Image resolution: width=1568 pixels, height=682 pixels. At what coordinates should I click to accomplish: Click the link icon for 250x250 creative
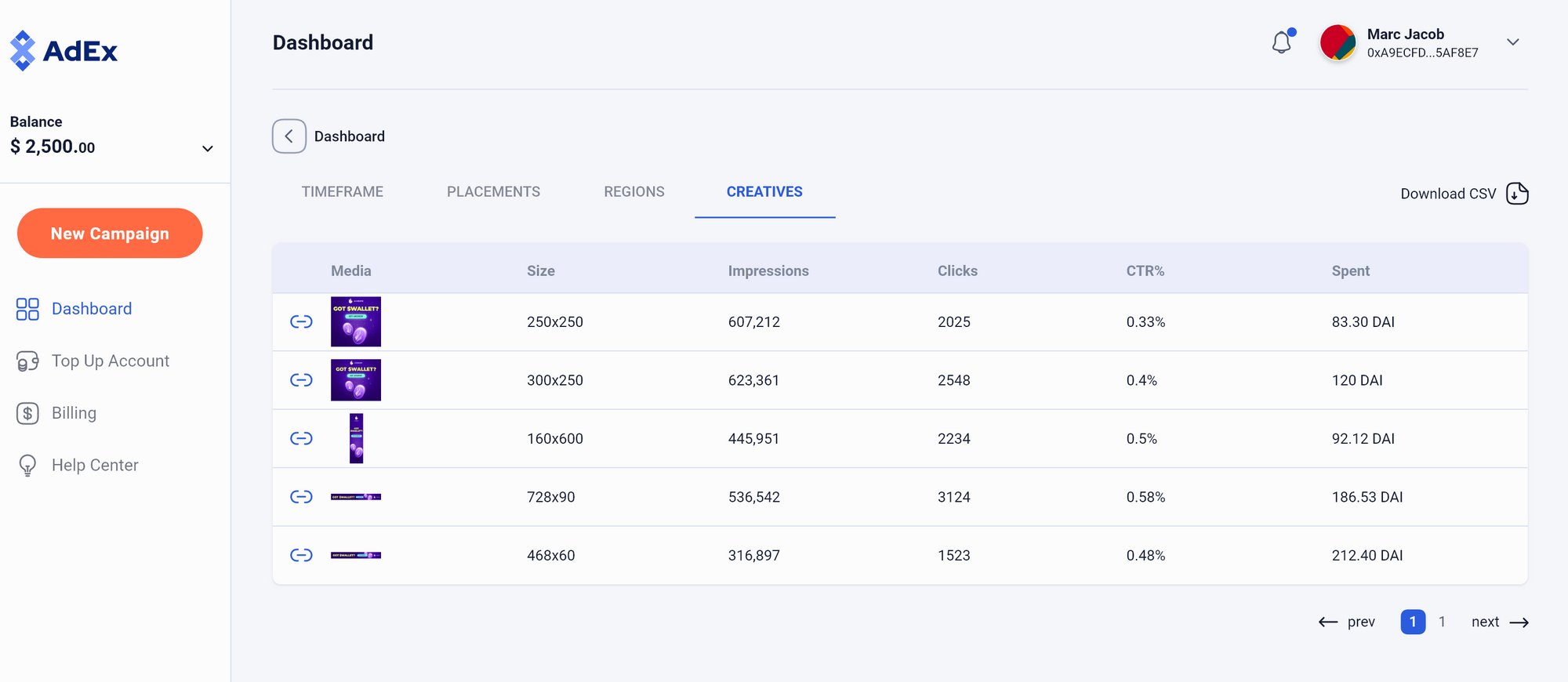coord(301,322)
